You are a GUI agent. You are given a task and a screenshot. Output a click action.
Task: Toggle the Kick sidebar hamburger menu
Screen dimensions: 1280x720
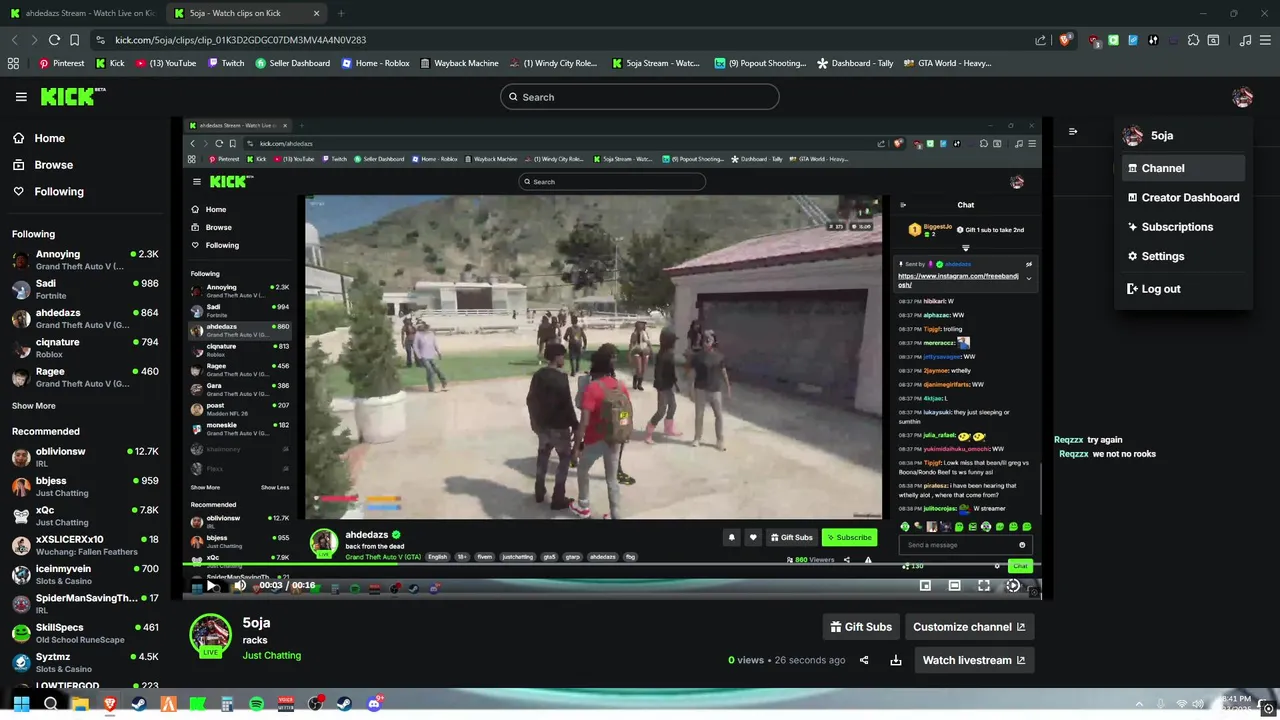click(x=21, y=97)
